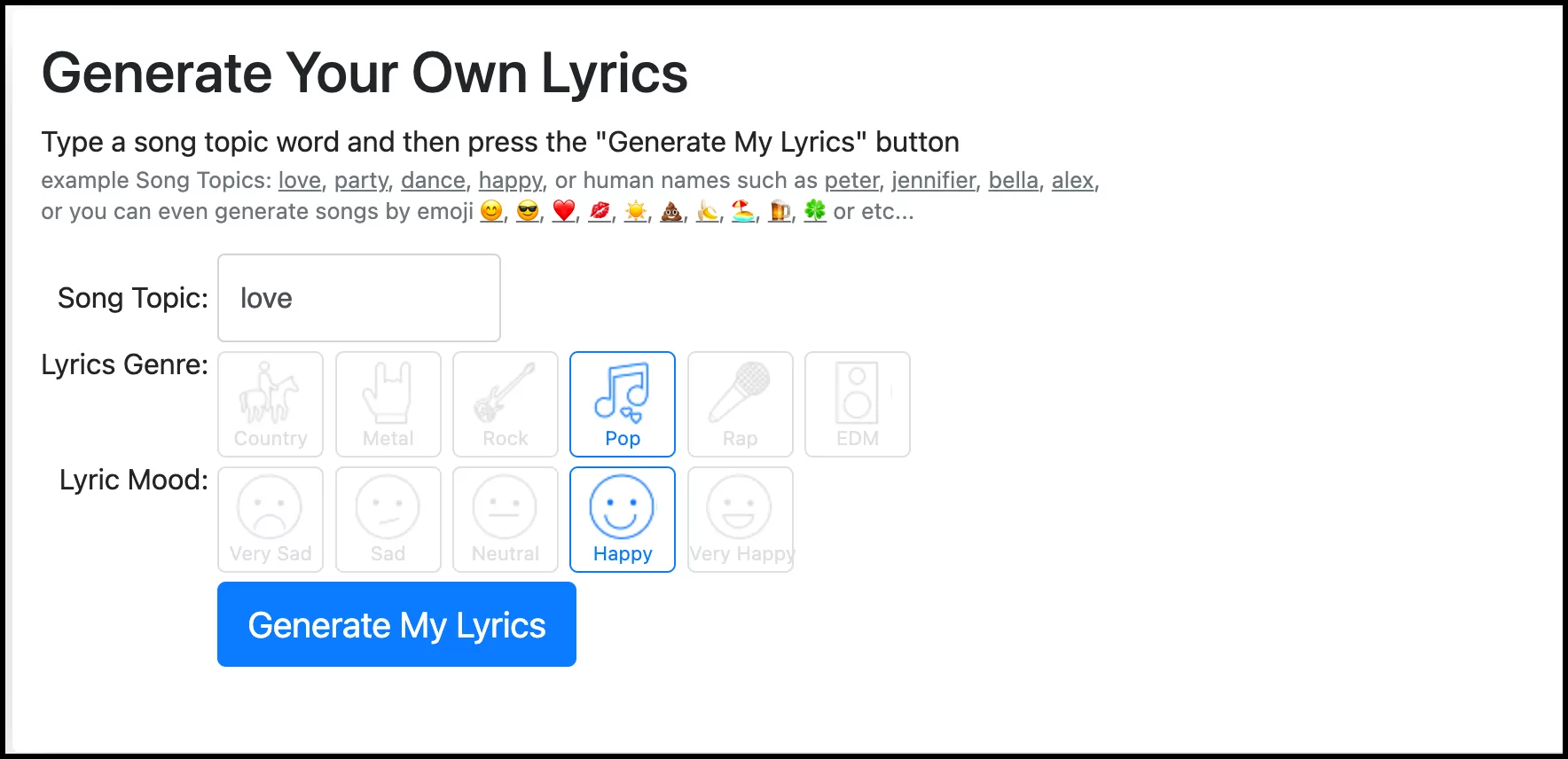Screen dimensions: 1568x759
Task: Select the Sad mood face
Action: (388, 520)
